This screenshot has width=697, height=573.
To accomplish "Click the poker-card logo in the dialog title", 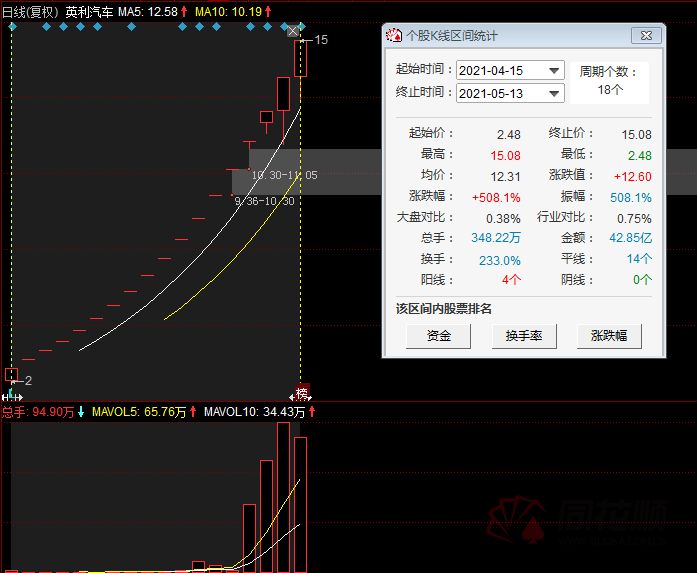I will [393, 35].
